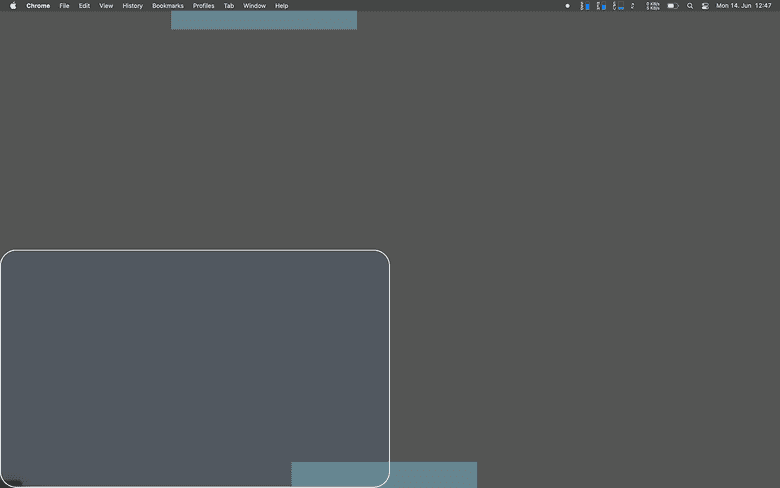Click the recording dot status icon
This screenshot has width=780, height=488.
pyautogui.click(x=567, y=6)
